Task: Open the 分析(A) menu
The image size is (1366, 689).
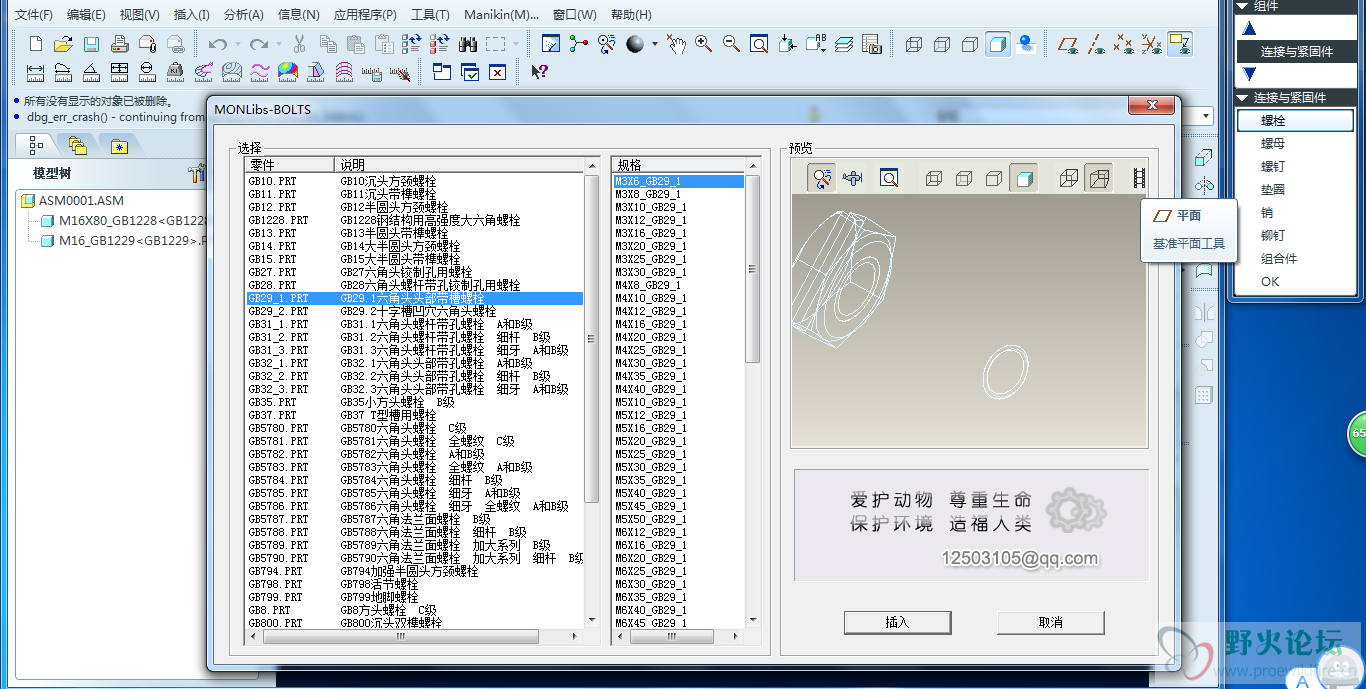Action: pyautogui.click(x=243, y=15)
